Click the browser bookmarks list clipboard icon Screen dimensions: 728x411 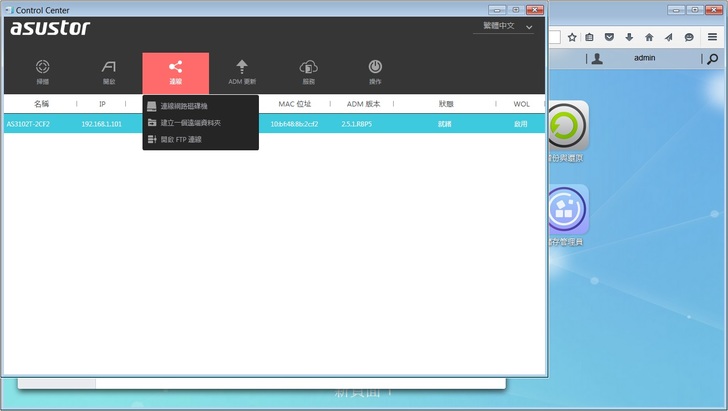click(x=589, y=37)
